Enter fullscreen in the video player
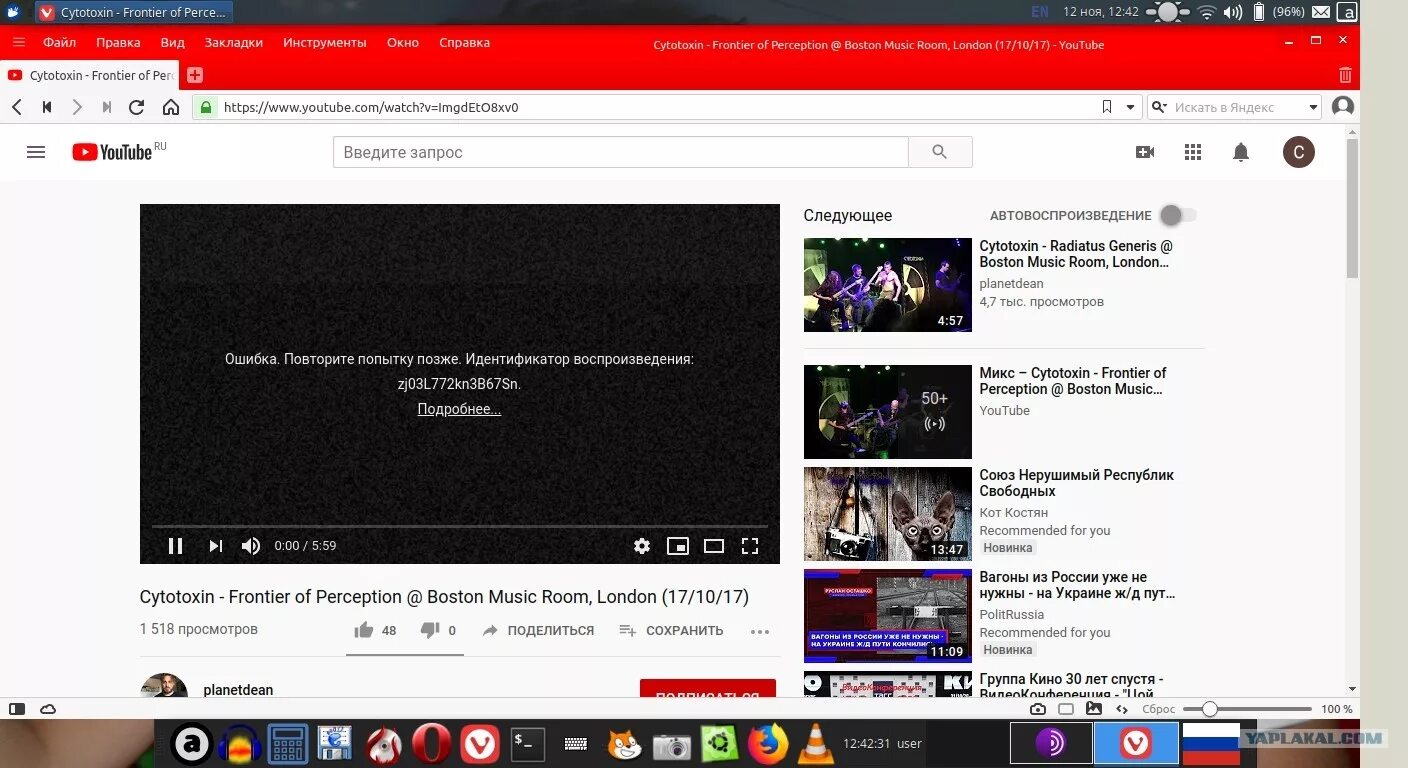Viewport: 1408px width, 768px height. (750, 546)
